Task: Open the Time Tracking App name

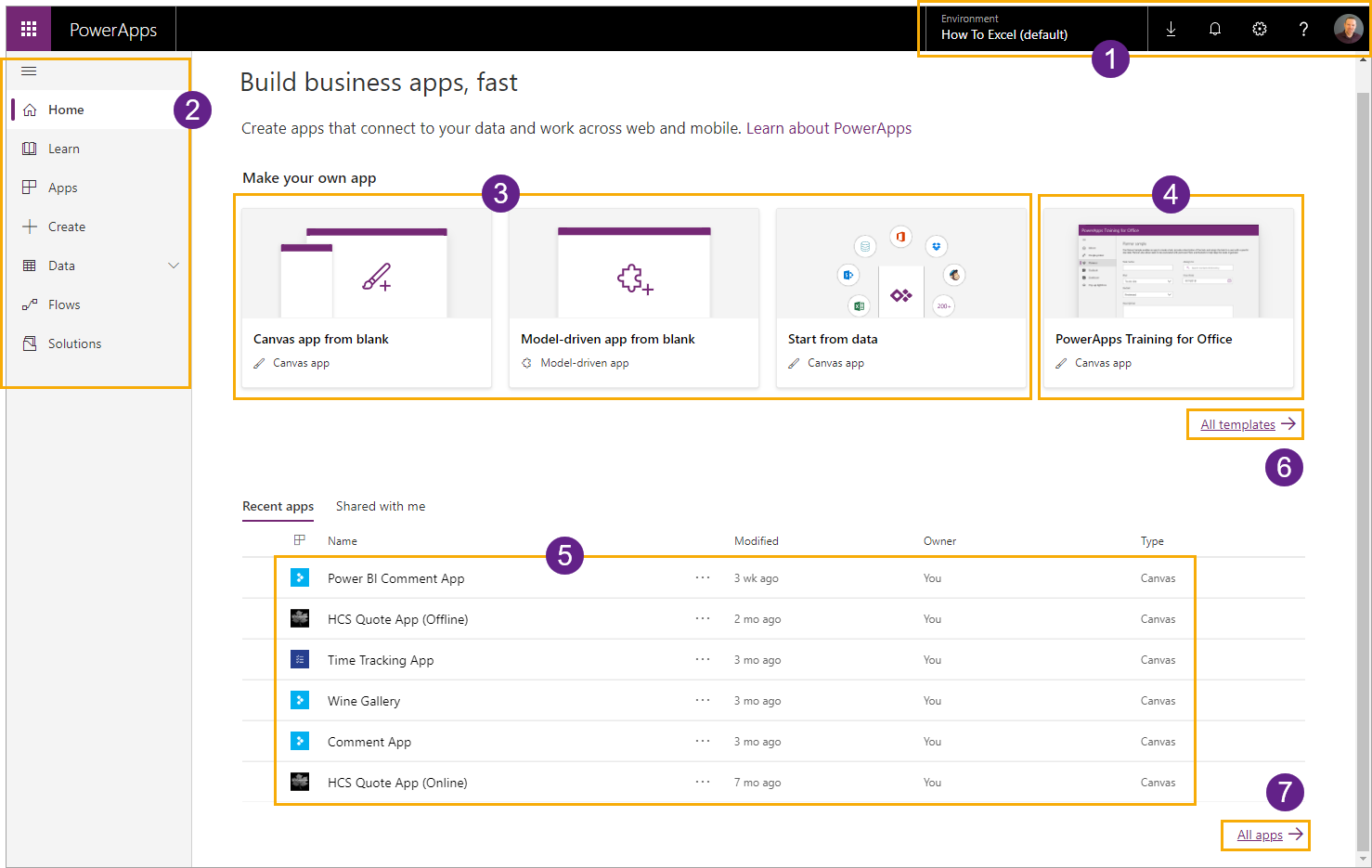Action: (381, 660)
